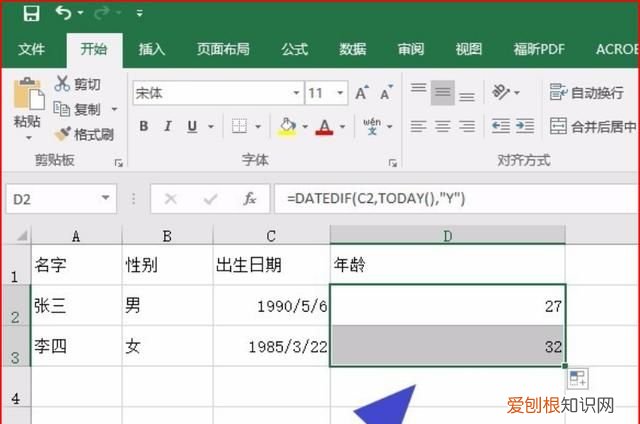This screenshot has width=640, height=424.
Task: Align text left
Action: (x=418, y=127)
